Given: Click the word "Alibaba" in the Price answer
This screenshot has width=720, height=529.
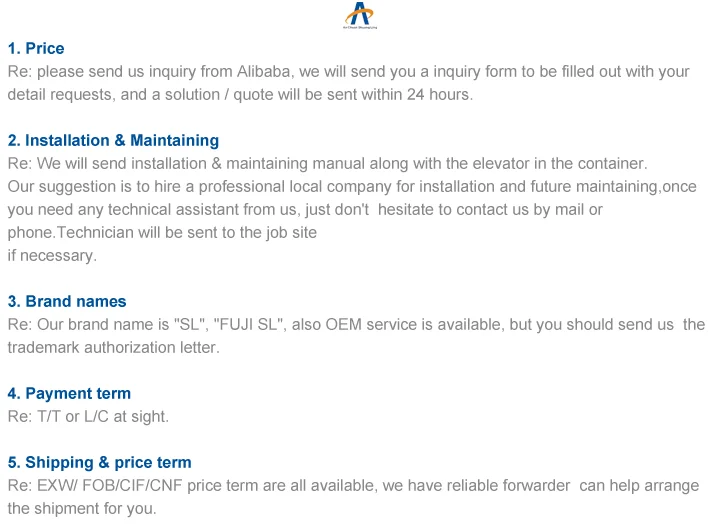Looking at the screenshot, I should tap(264, 71).
